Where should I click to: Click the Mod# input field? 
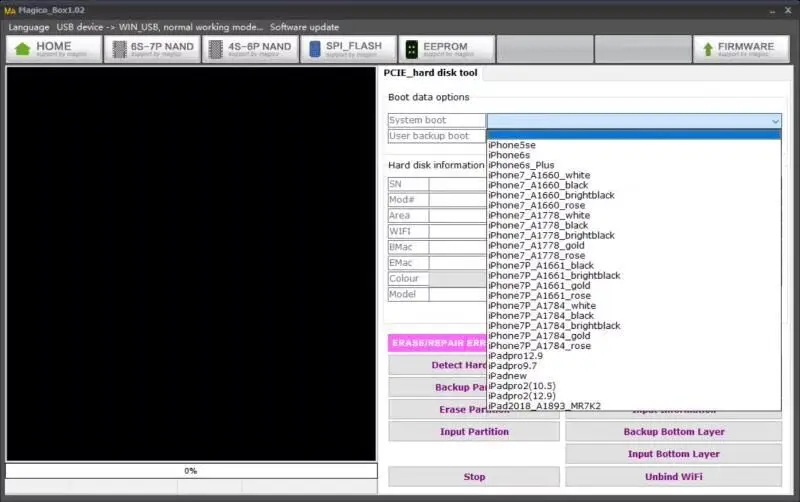(x=458, y=200)
